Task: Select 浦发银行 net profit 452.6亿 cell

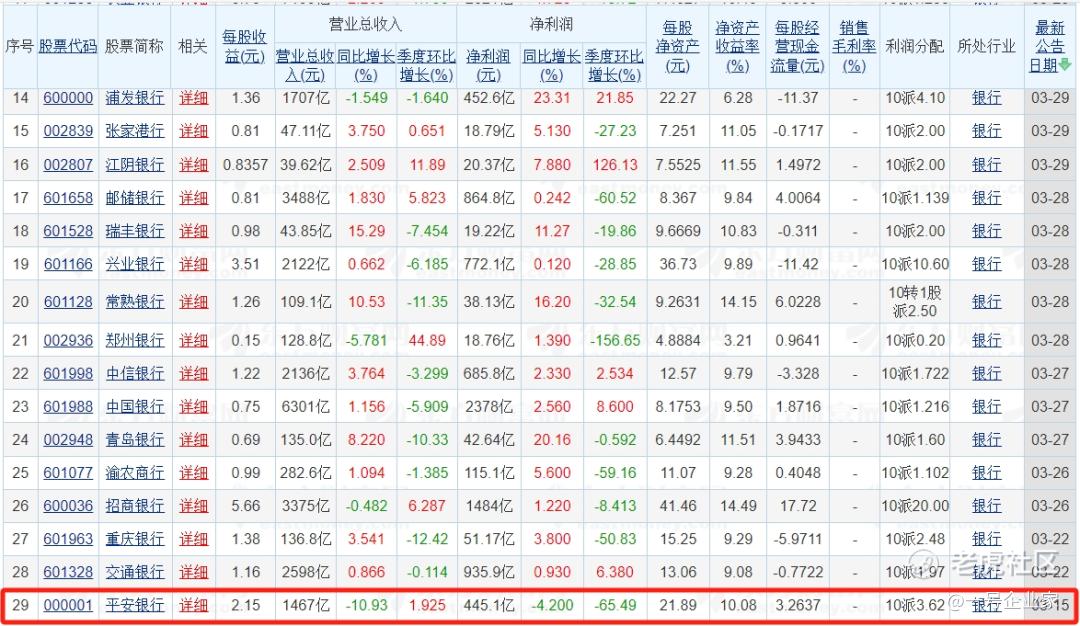Action: (488, 98)
